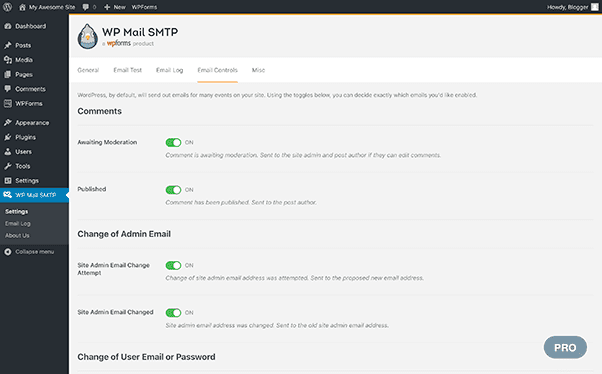This screenshot has height=374, width=602.
Task: Click the Pages icon in sidebar
Action: pos(8,74)
